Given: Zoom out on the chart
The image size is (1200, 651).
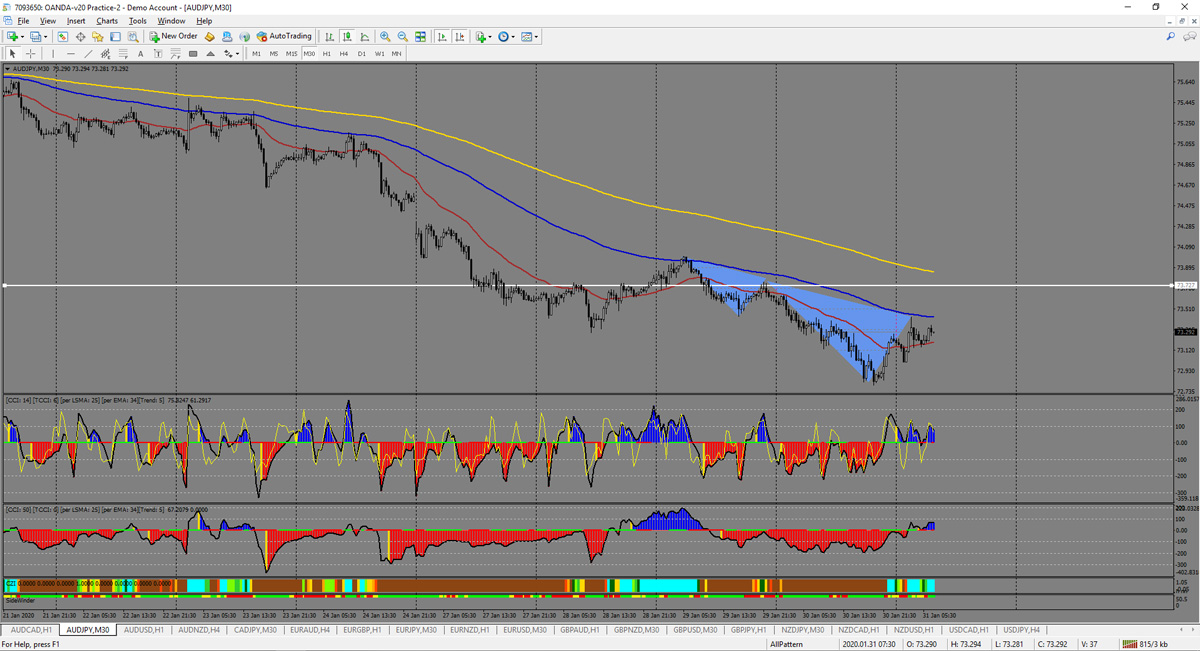Looking at the screenshot, I should coord(402,37).
